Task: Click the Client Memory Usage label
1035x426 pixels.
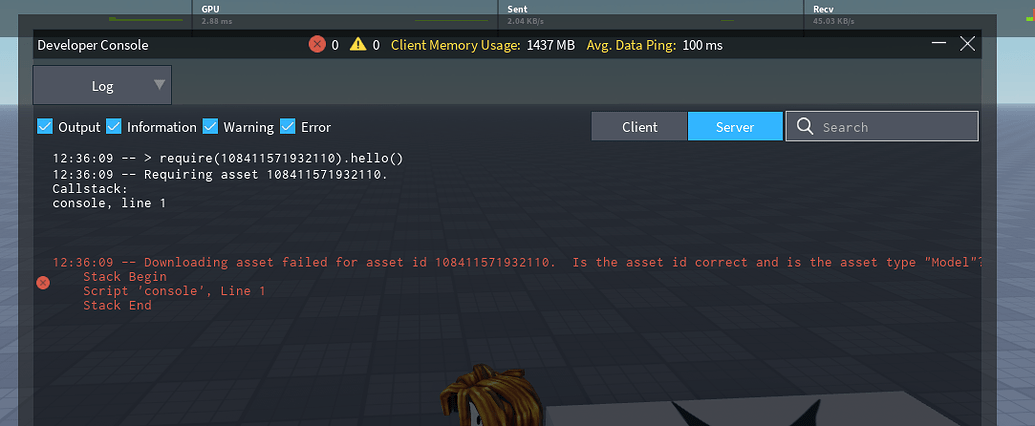Action: 456,46
